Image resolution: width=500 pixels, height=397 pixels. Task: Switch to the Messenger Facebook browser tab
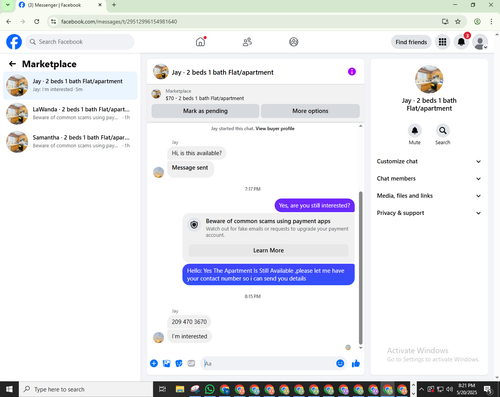(60, 5)
